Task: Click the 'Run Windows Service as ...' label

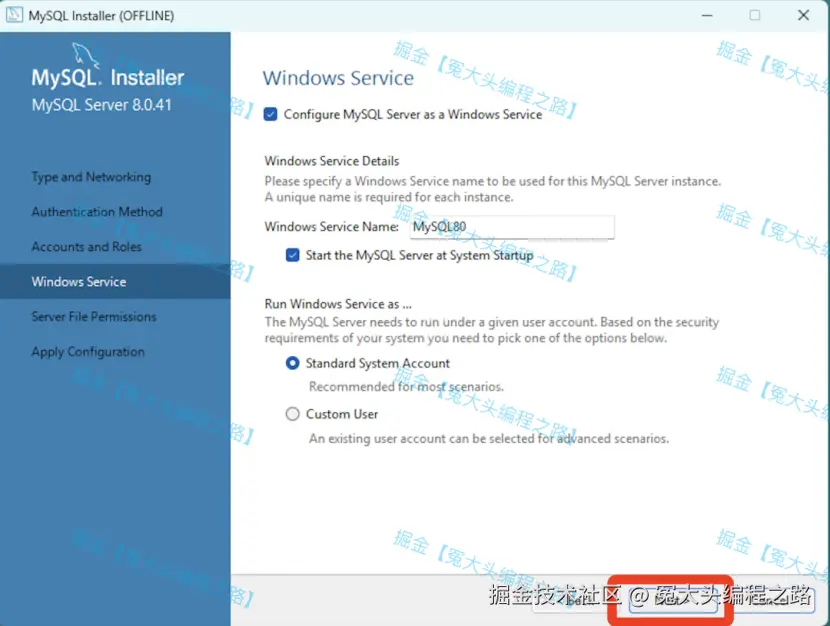Action: [x=338, y=304]
